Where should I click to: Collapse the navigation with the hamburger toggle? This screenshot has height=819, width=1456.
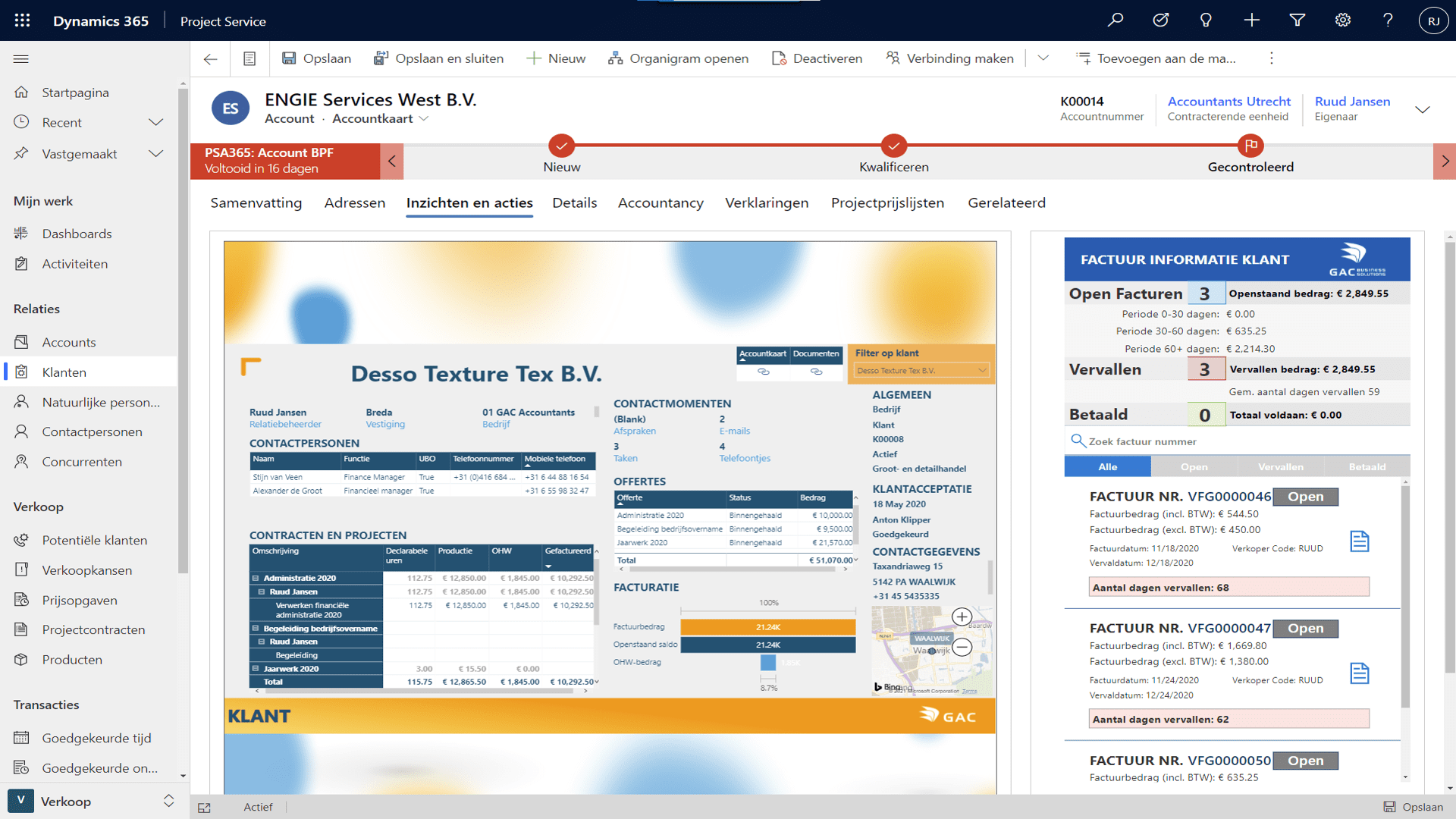pyautogui.click(x=20, y=58)
